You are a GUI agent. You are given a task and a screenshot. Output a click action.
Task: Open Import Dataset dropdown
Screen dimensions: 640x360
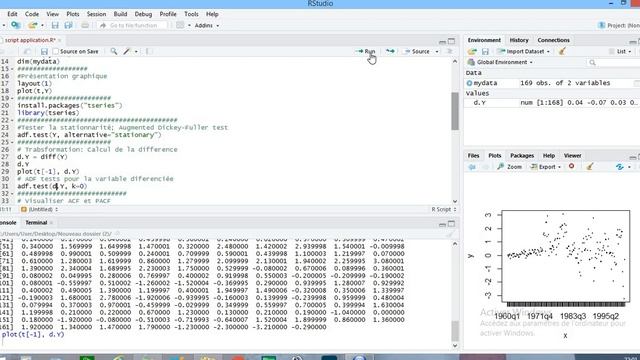548,52
